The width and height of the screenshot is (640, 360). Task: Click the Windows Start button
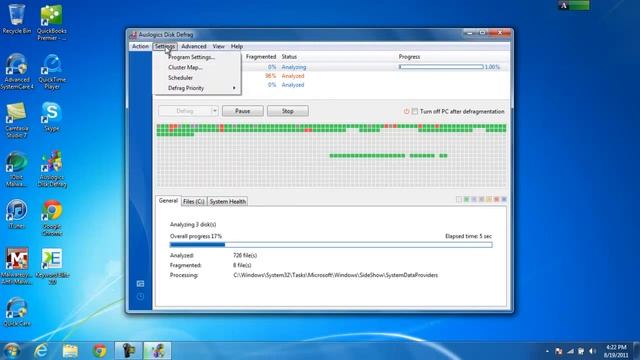pos(12,351)
